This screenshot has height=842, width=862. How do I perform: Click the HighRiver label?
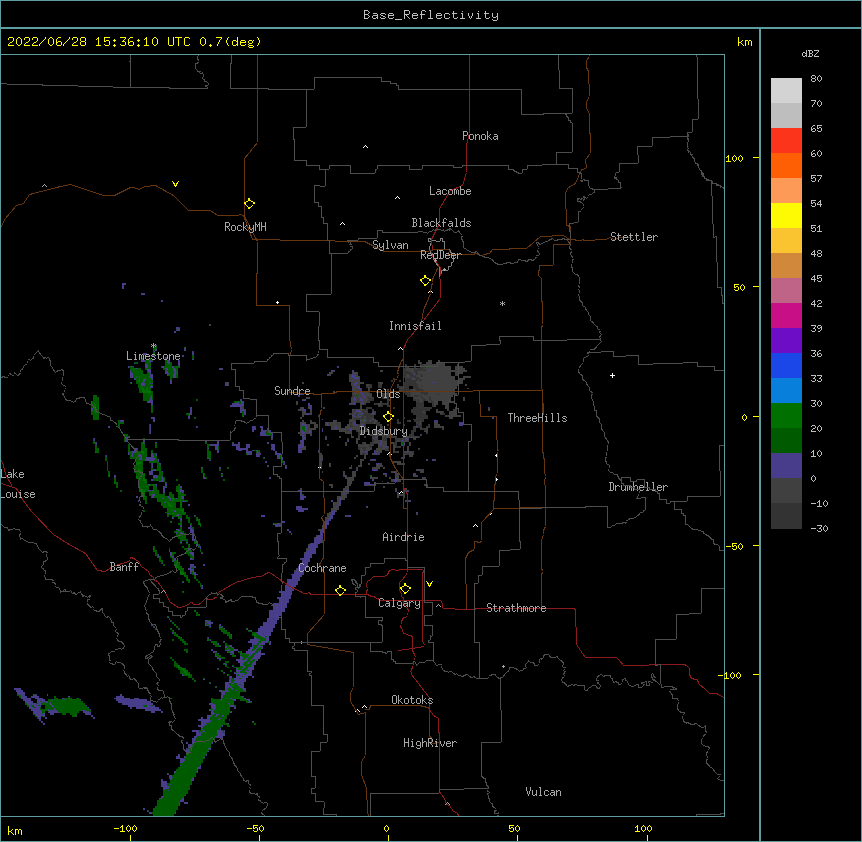click(430, 743)
